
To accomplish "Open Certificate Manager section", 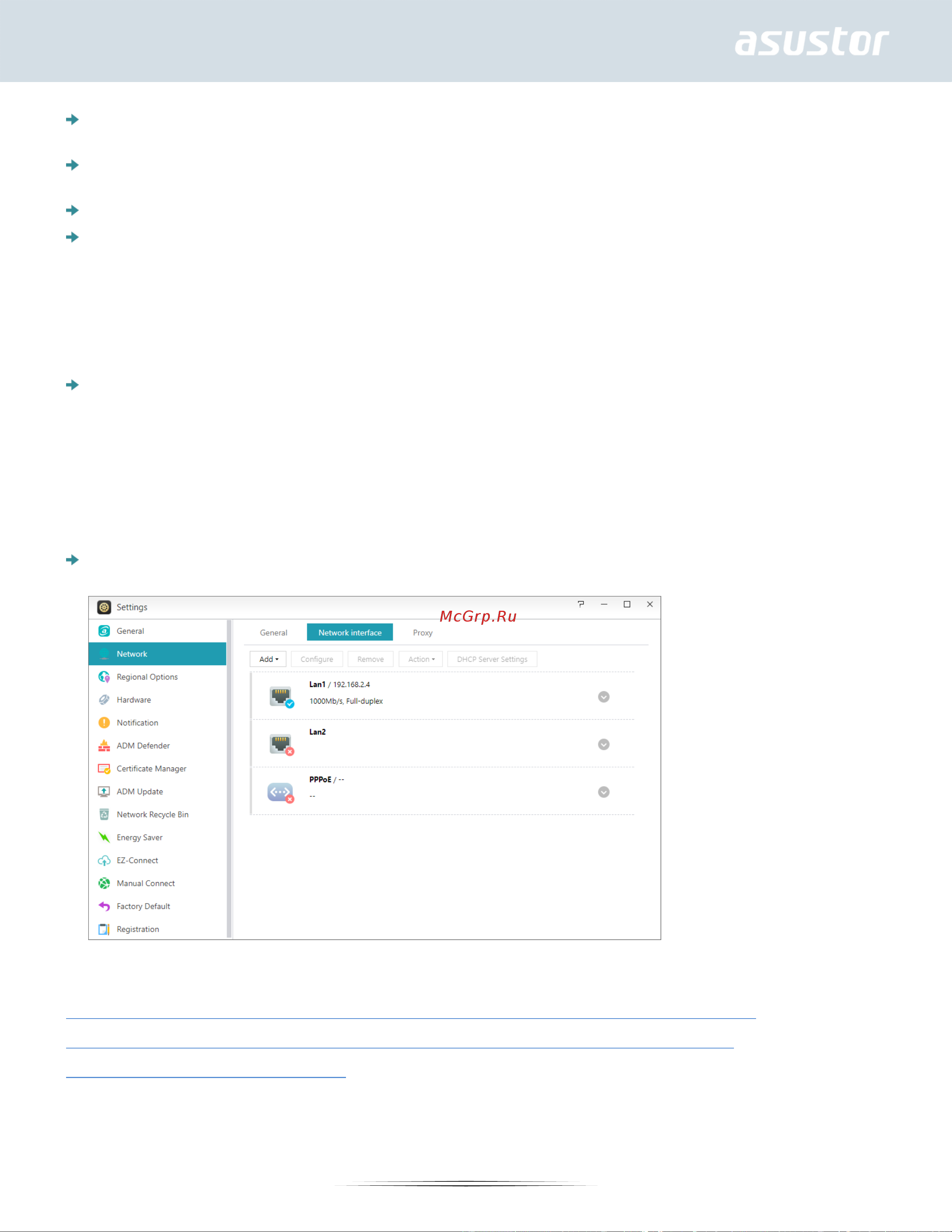I will pyautogui.click(x=157, y=768).
